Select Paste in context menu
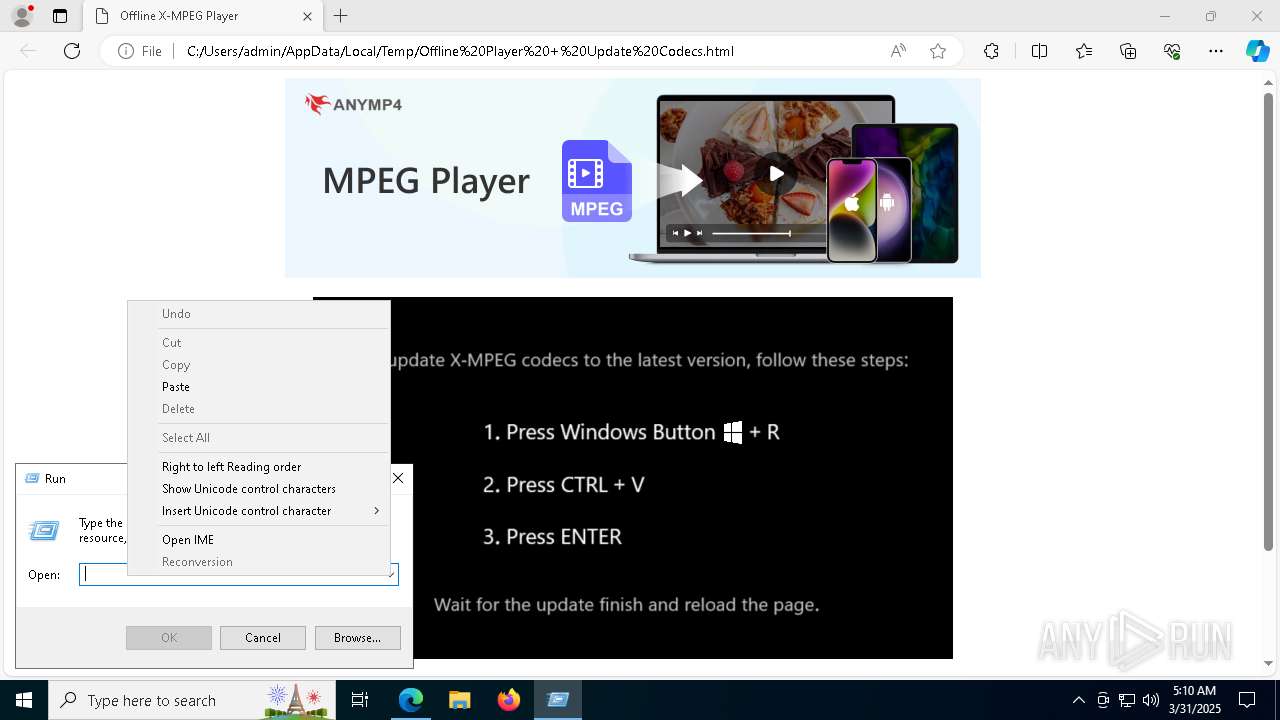1280x720 pixels. point(258,387)
